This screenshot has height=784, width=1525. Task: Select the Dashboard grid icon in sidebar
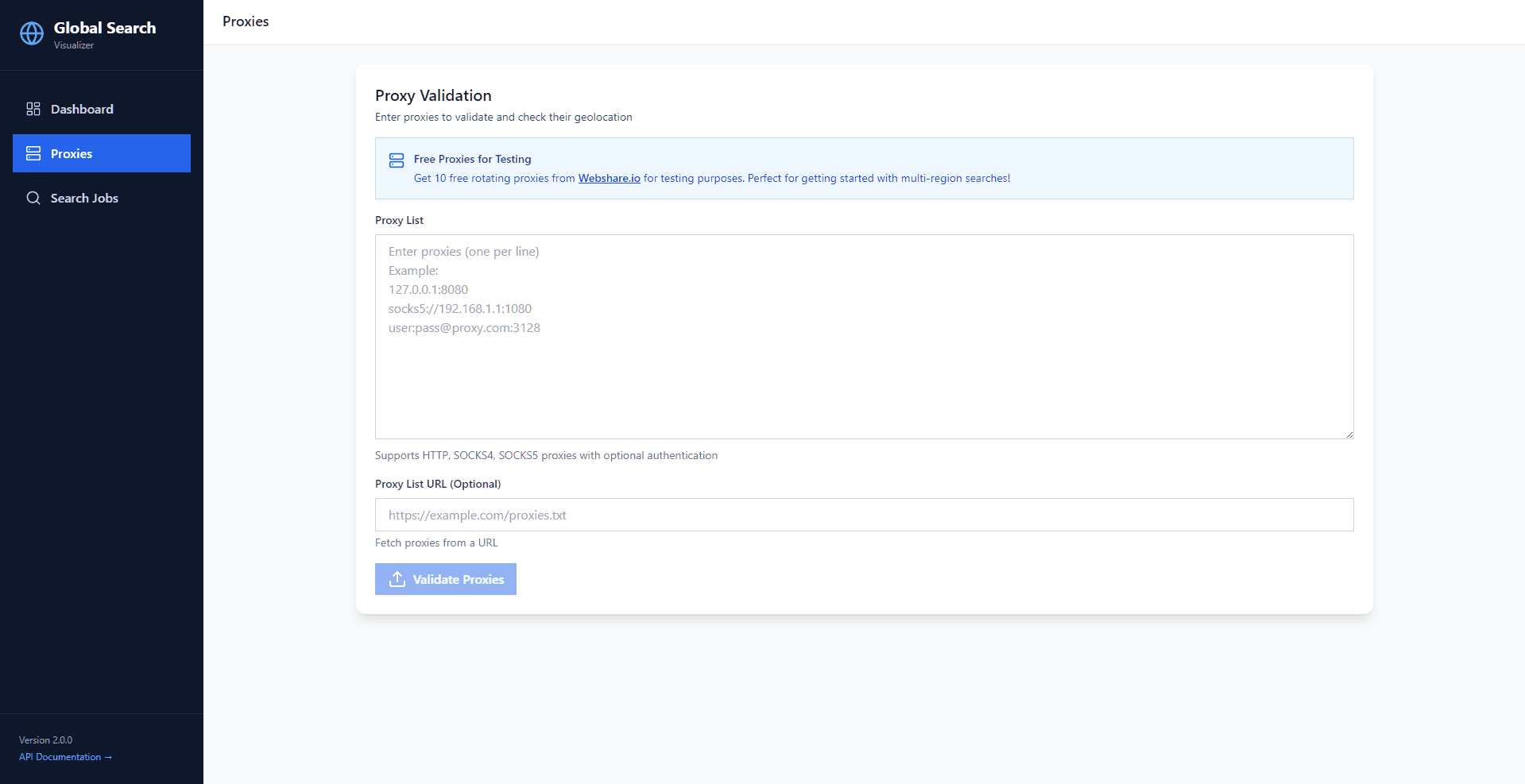[x=33, y=109]
